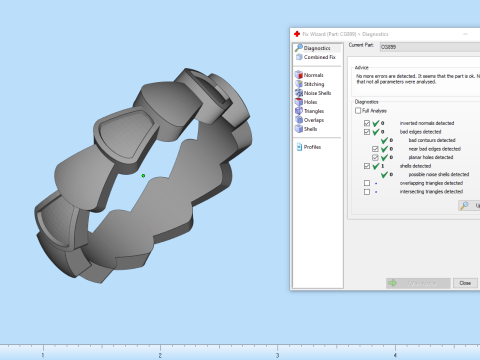Uncheck planar holes detected checkbox
480x360 pixels.
(x=375, y=157)
